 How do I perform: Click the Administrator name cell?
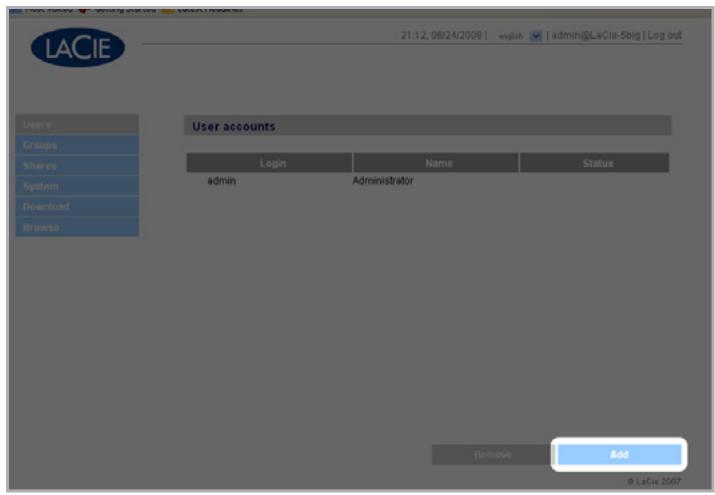383,180
